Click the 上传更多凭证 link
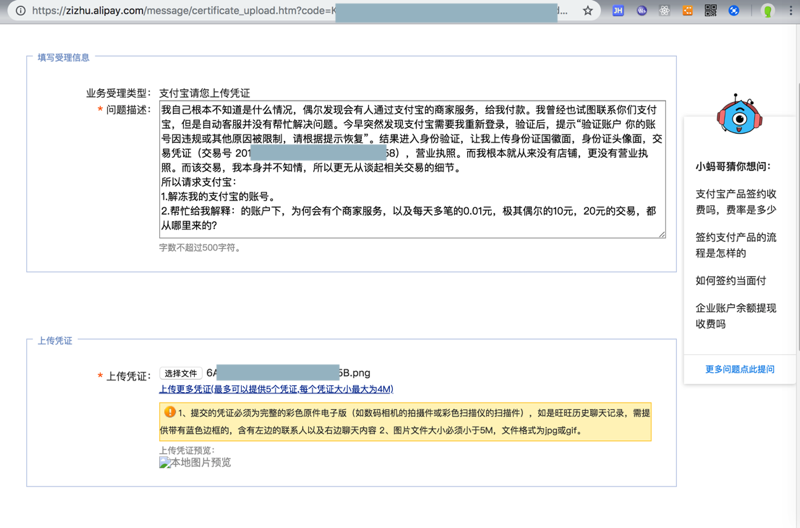The width and height of the screenshot is (800, 528). pyautogui.click(x=276, y=389)
